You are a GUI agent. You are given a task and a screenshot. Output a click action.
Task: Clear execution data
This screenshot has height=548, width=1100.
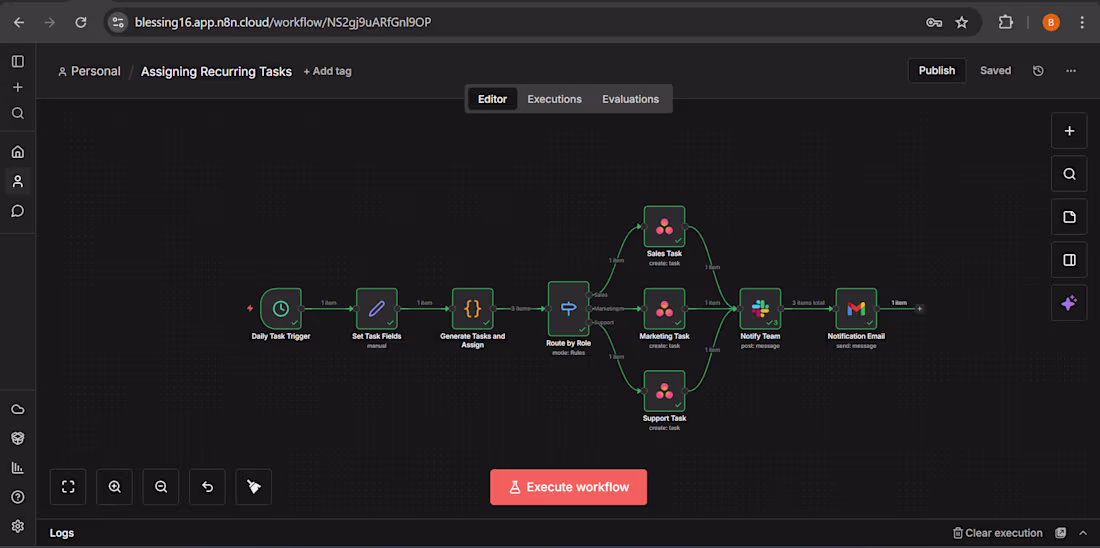998,533
